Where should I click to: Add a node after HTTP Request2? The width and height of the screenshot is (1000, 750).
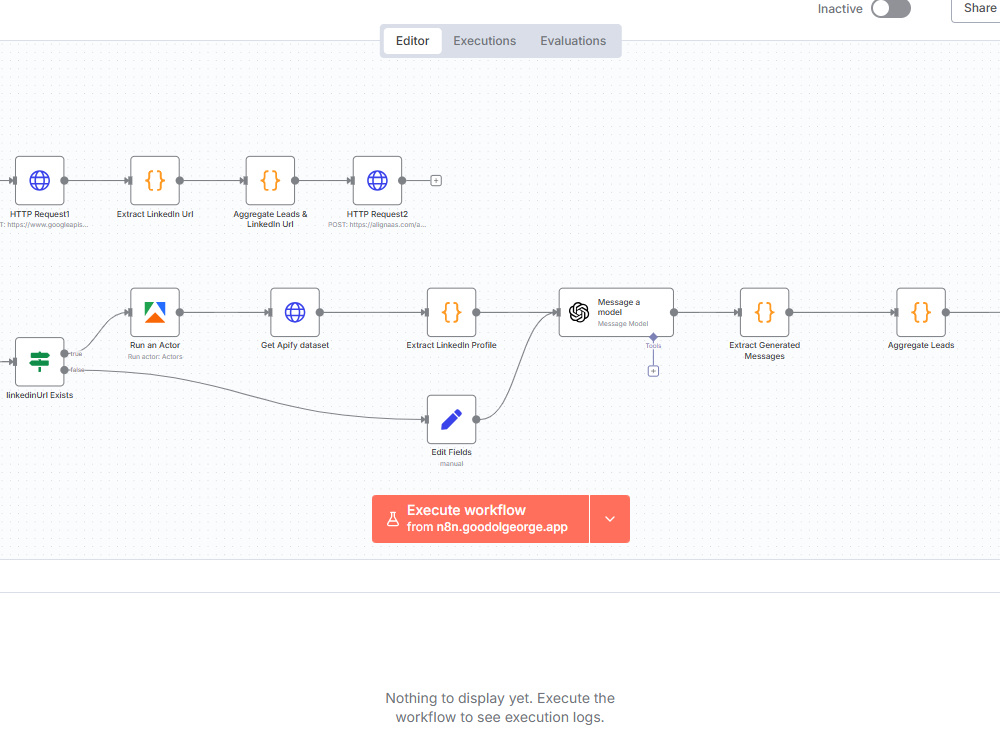tap(436, 180)
